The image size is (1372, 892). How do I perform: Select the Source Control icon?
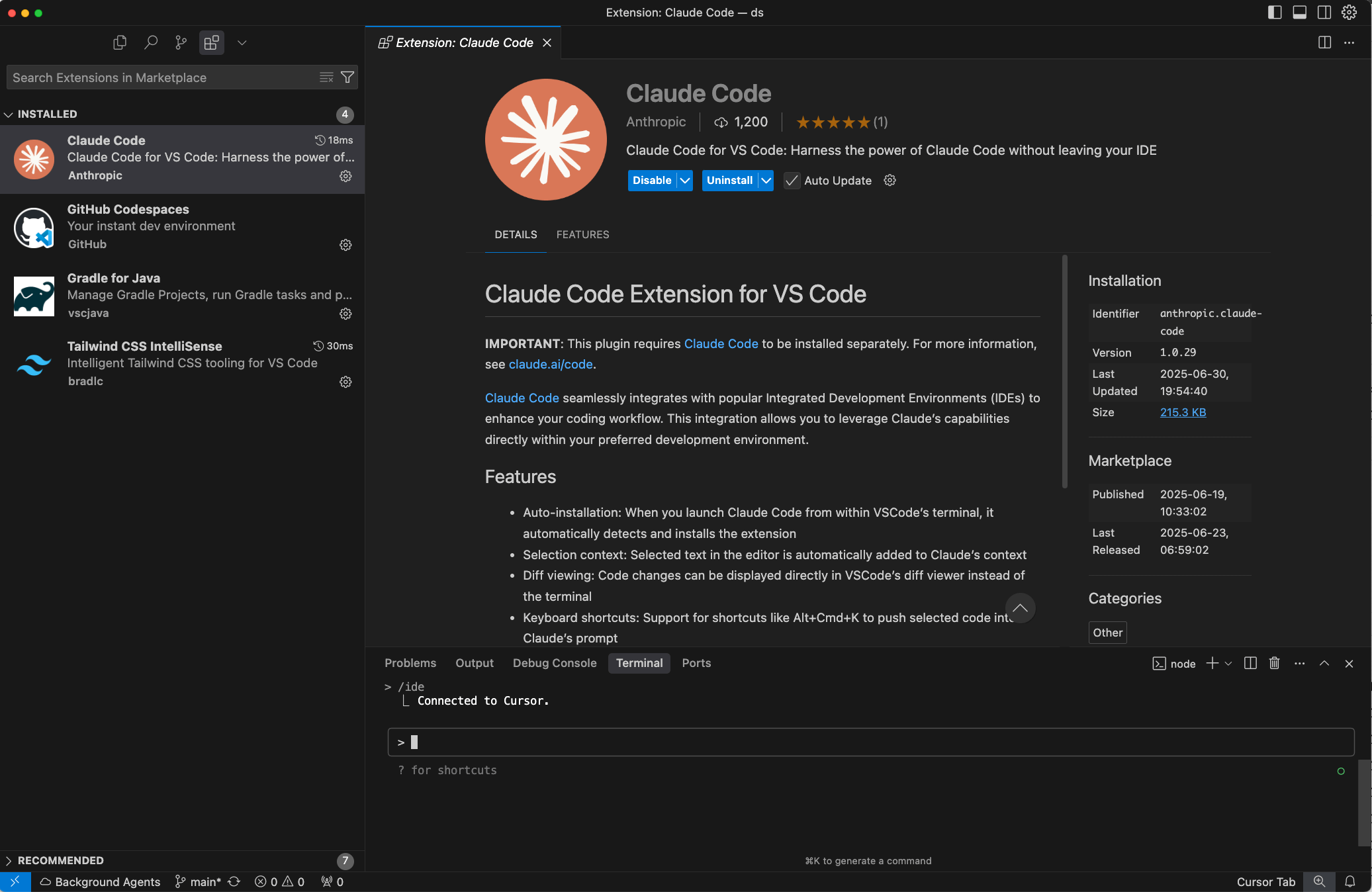pos(181,42)
